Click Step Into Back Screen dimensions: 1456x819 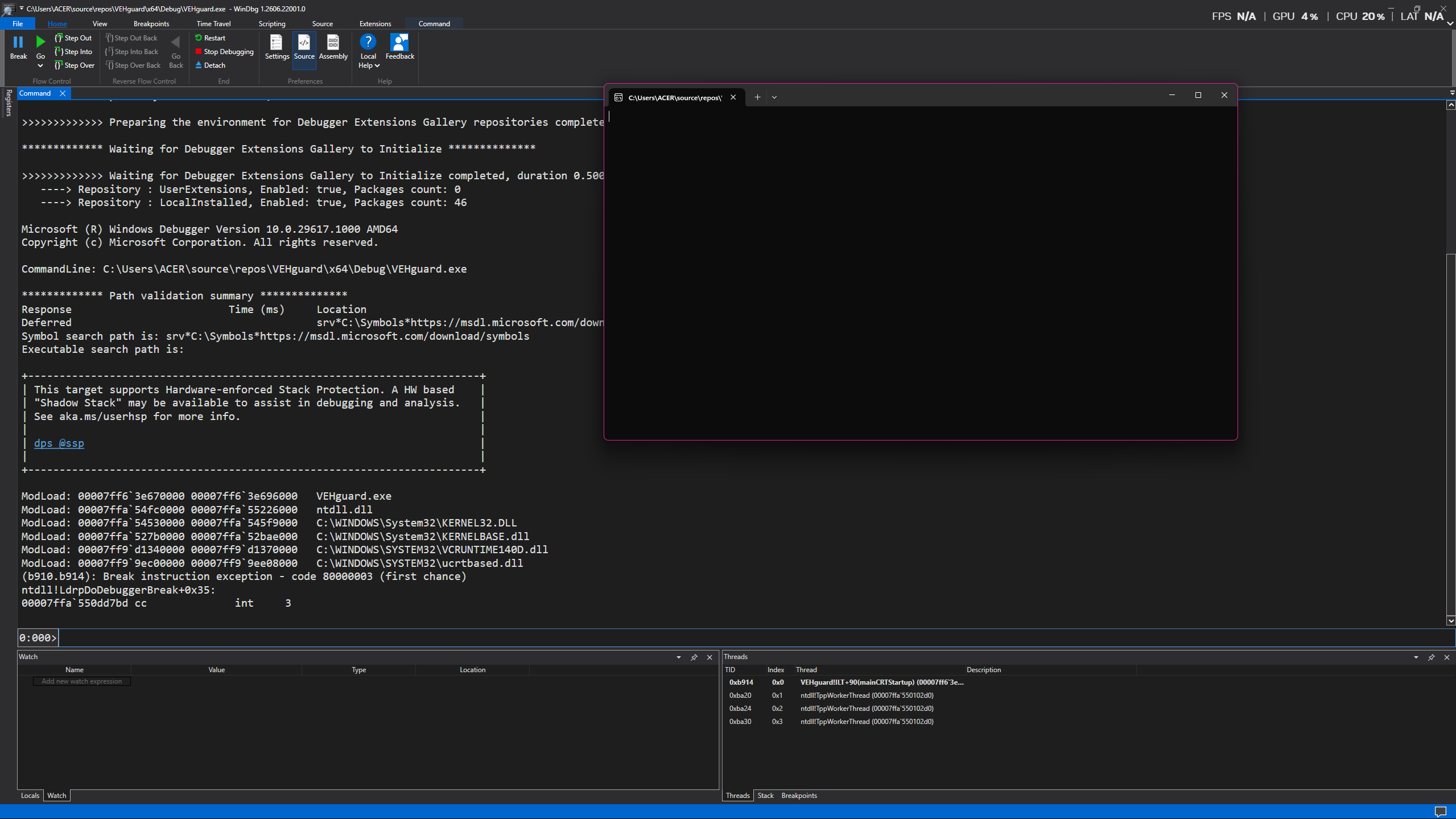131,52
